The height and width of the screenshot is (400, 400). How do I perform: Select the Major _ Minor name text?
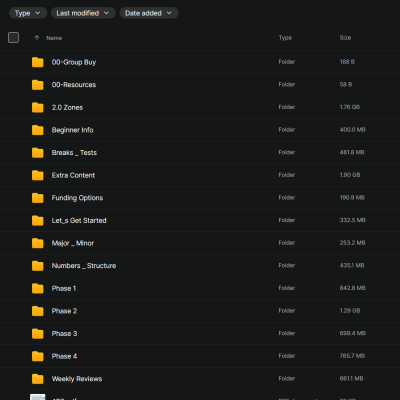click(x=73, y=243)
